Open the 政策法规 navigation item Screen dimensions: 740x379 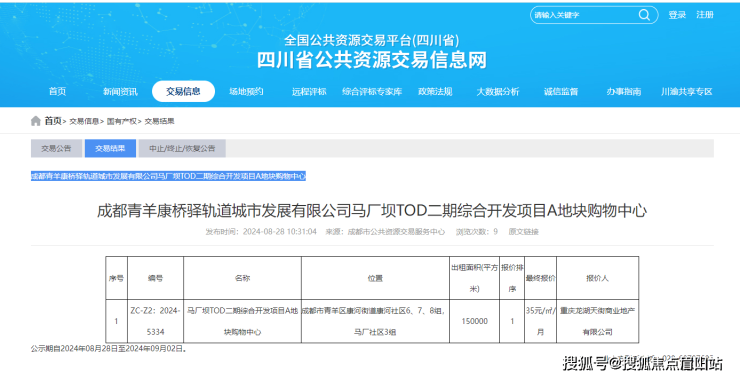435,92
